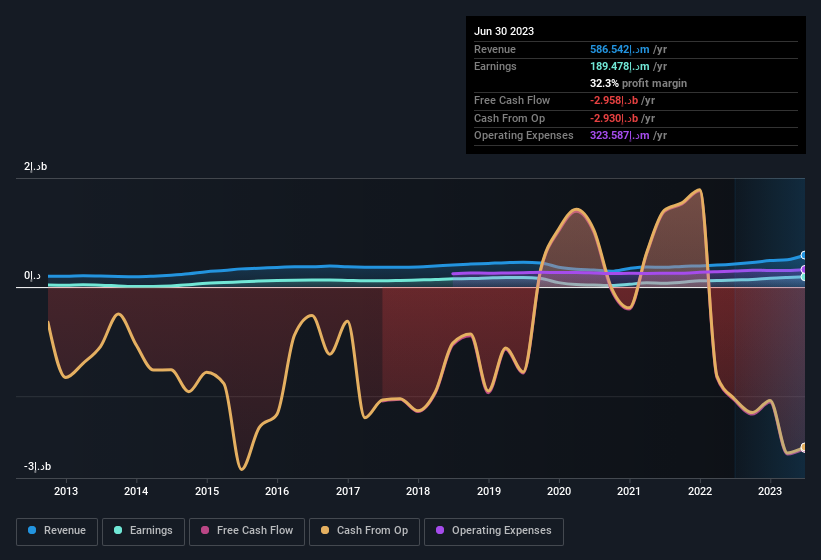Click the Operating Expenses value 323.587 in tooltip
Screen dimensions: 821x560
623,135
